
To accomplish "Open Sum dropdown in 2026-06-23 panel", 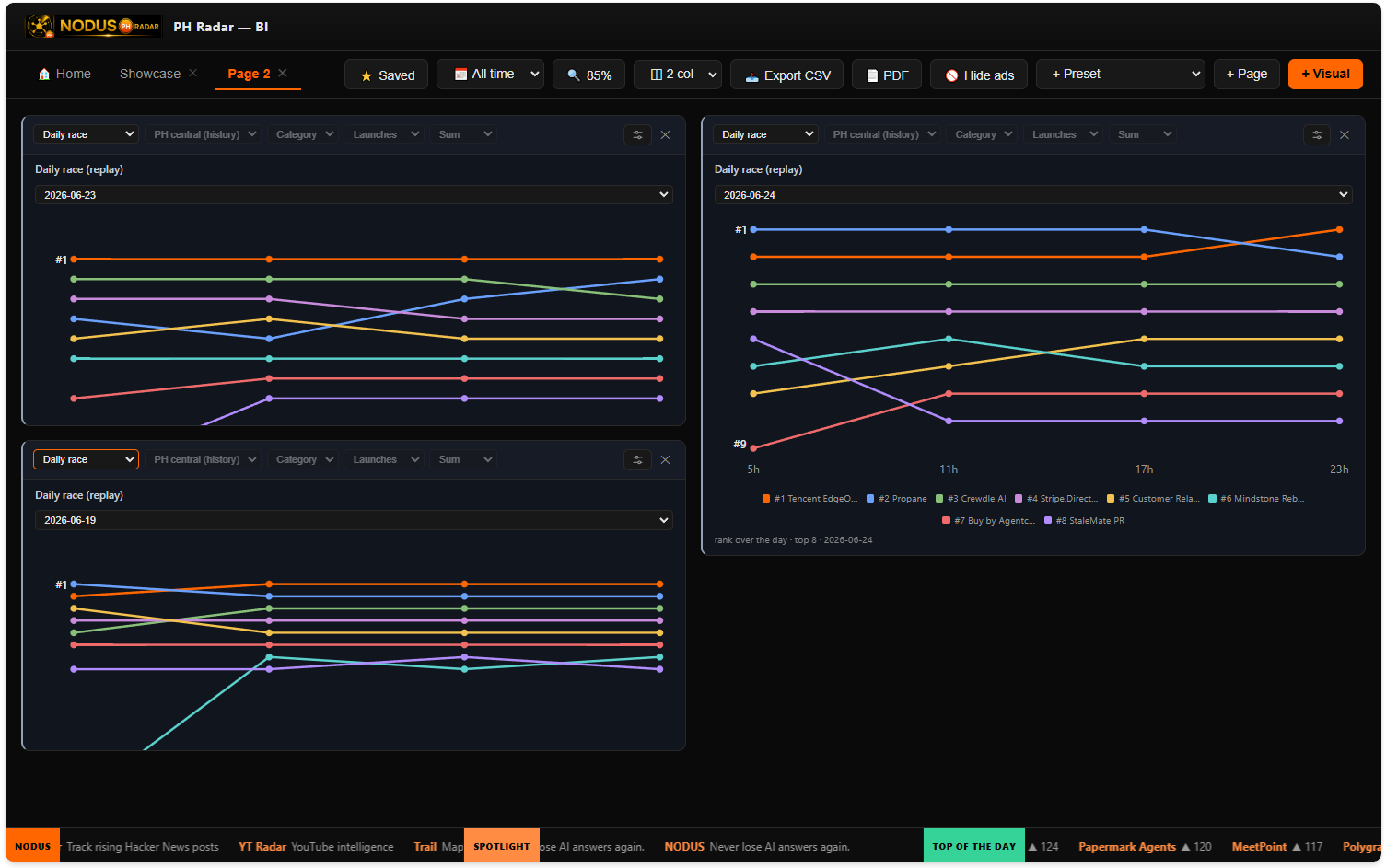I will [464, 134].
